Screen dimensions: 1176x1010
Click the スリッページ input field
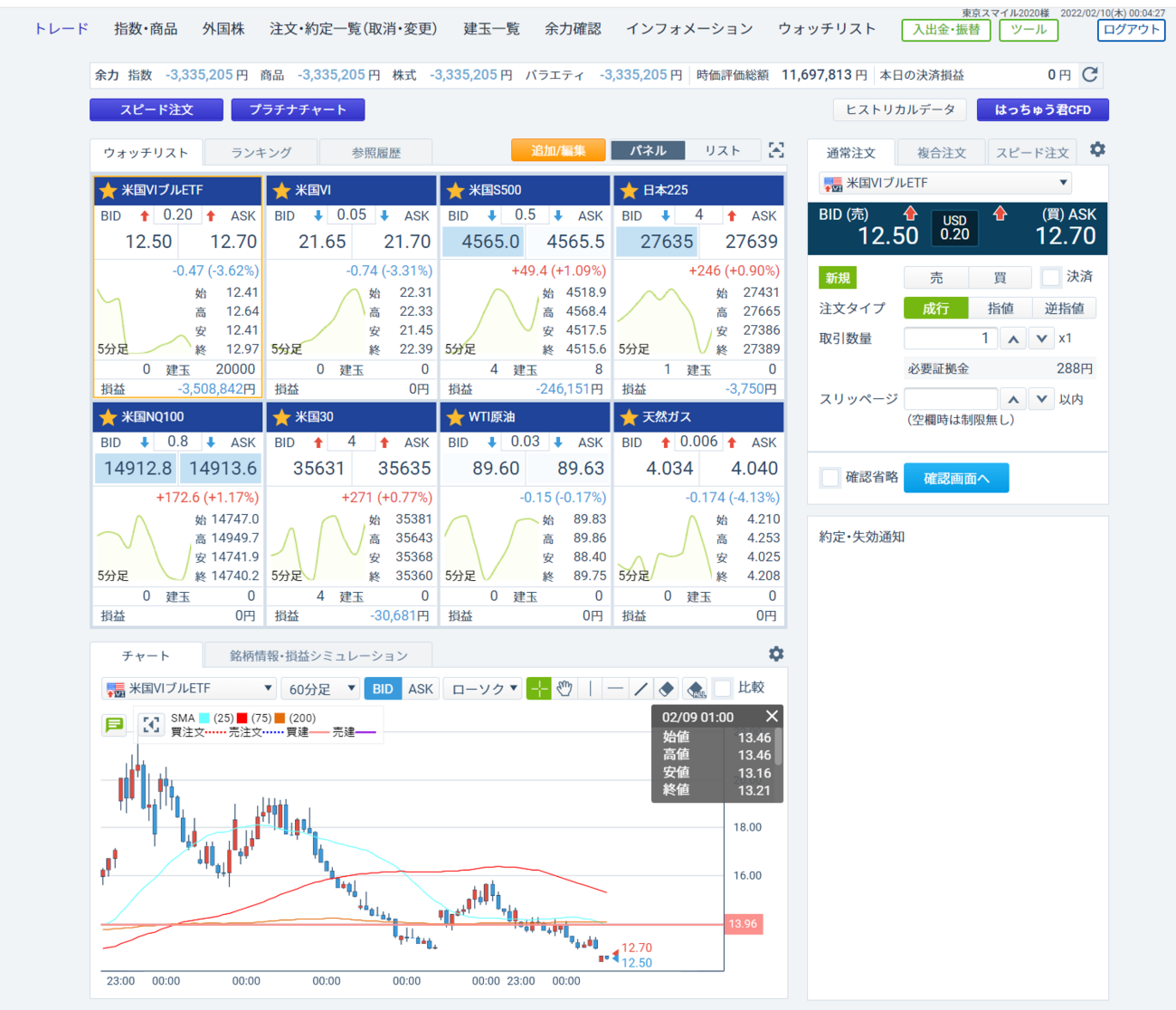tap(950, 399)
